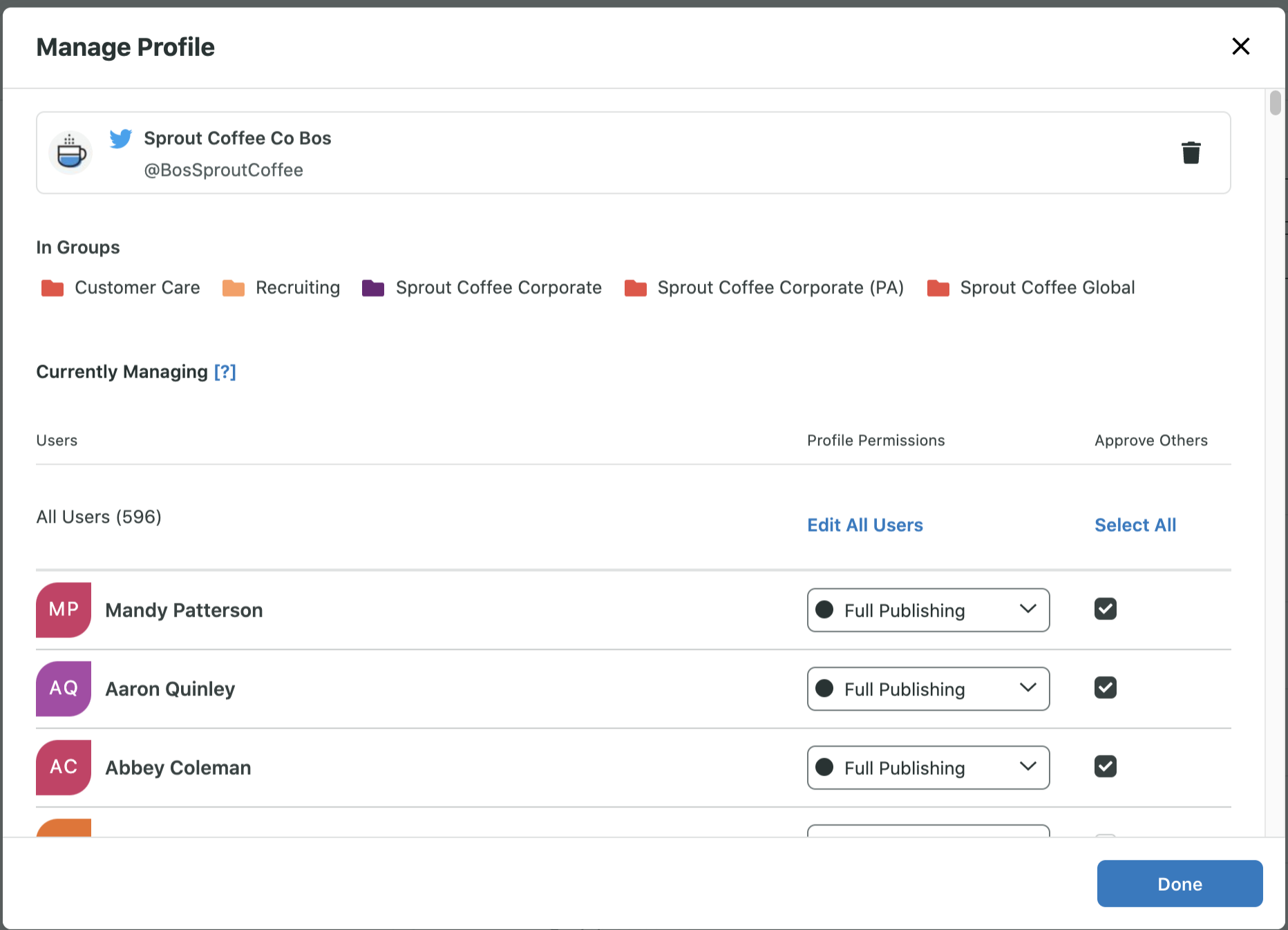The image size is (1288, 930).
Task: Select the Sprout Coffee Corporate (PA) folder icon
Action: point(636,287)
